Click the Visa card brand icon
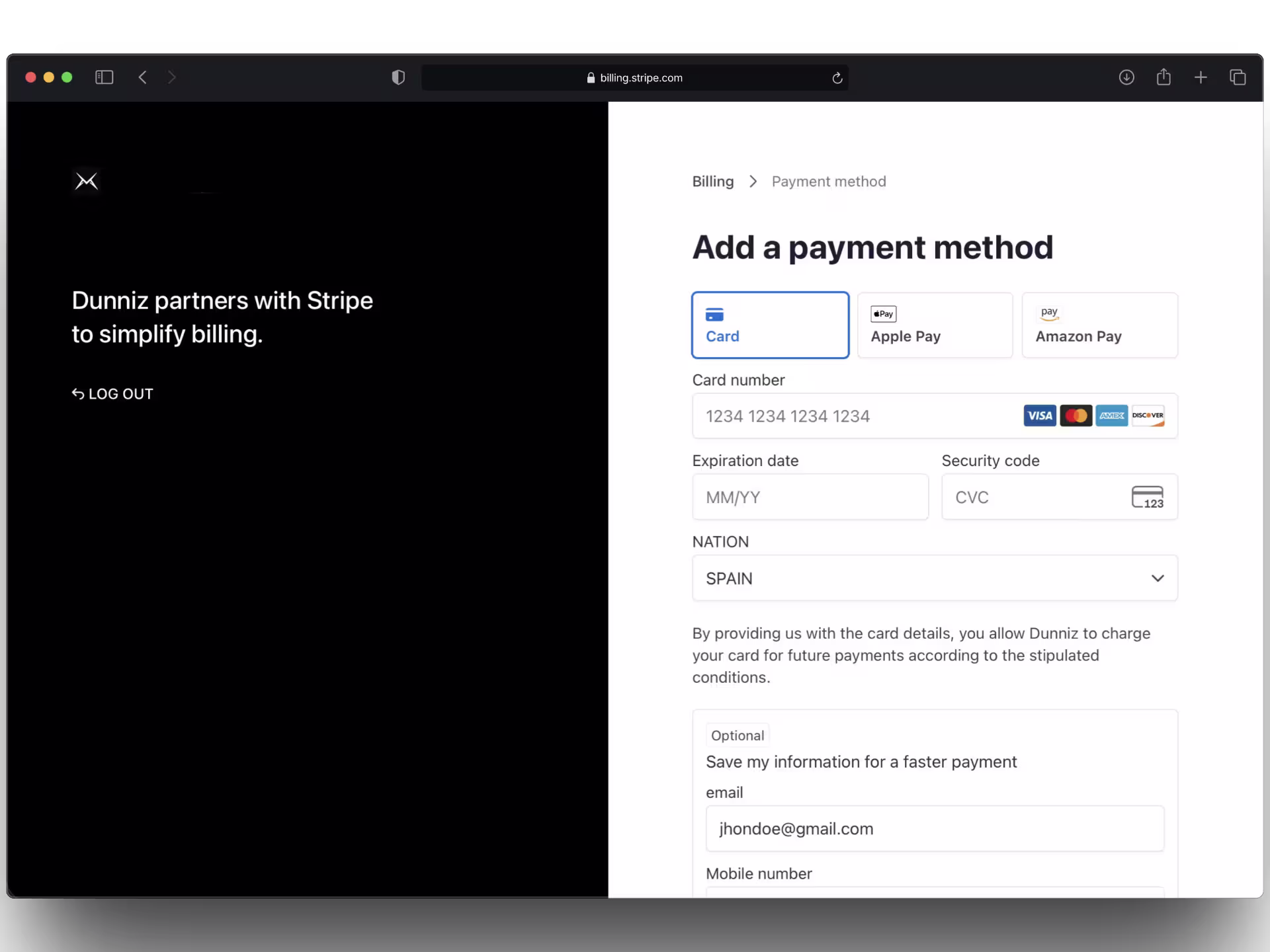This screenshot has height=952, width=1270. [x=1040, y=416]
